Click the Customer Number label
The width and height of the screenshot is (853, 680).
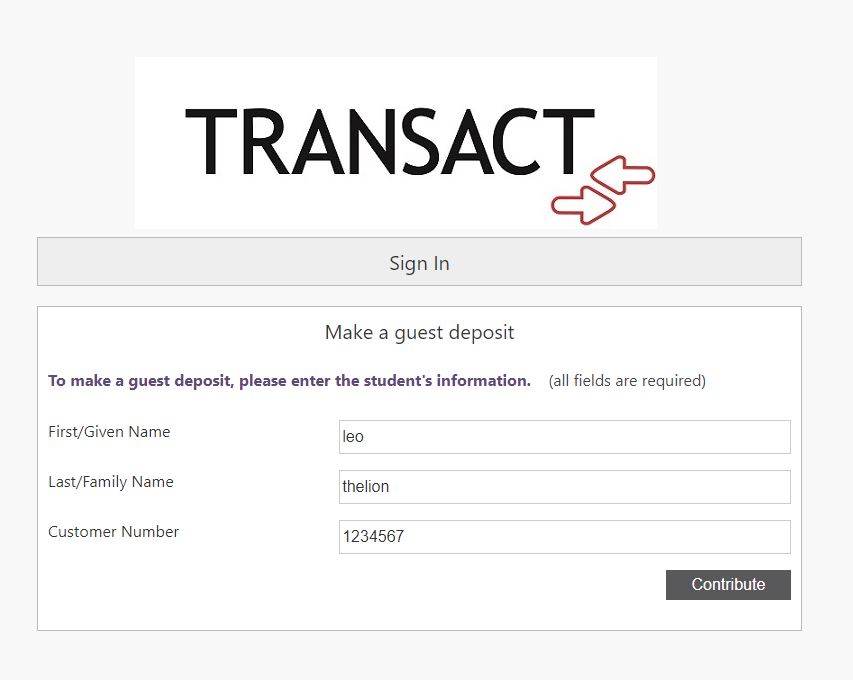click(x=113, y=532)
